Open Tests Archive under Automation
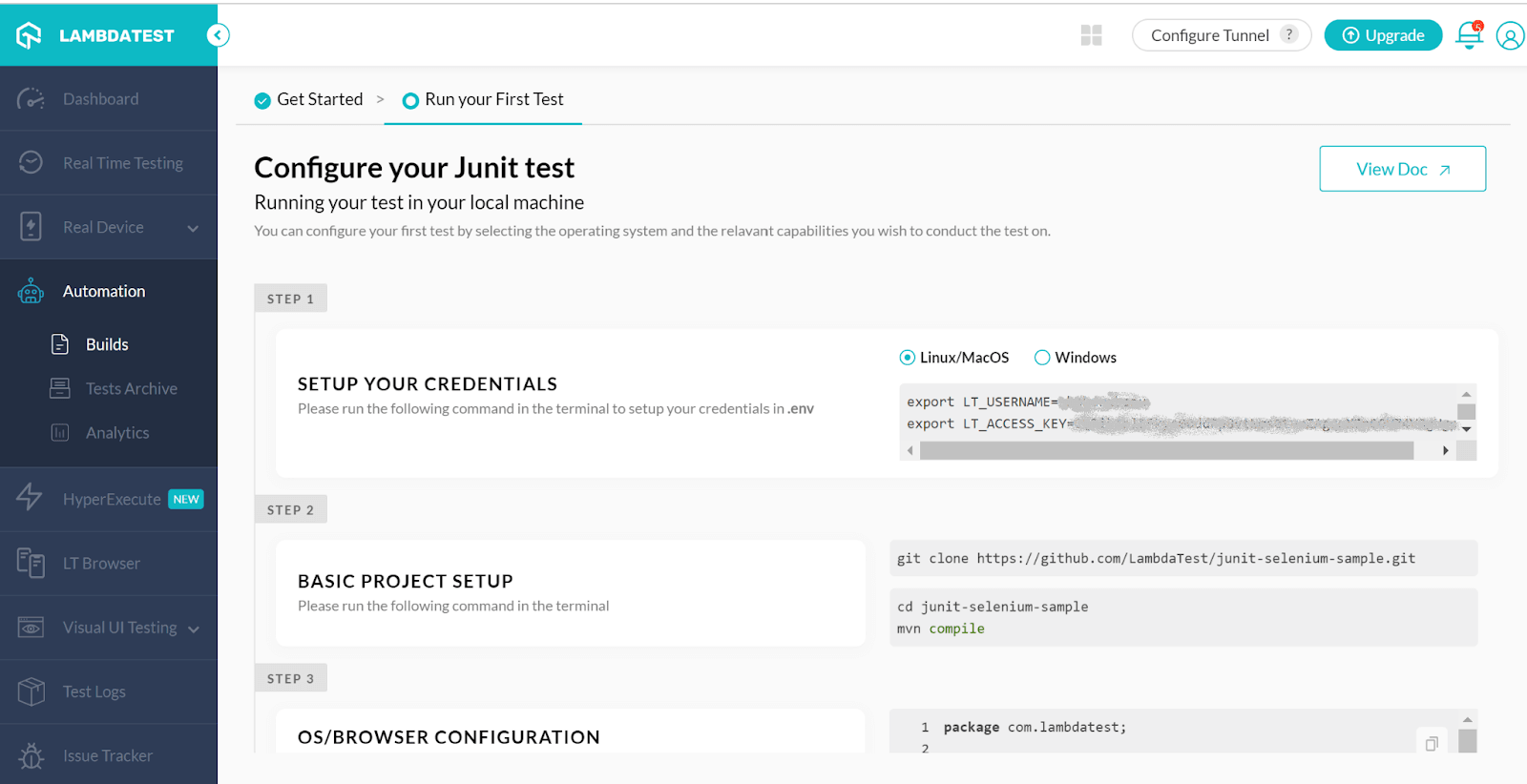Screen dimensions: 1527x784 pyautogui.click(x=131, y=388)
